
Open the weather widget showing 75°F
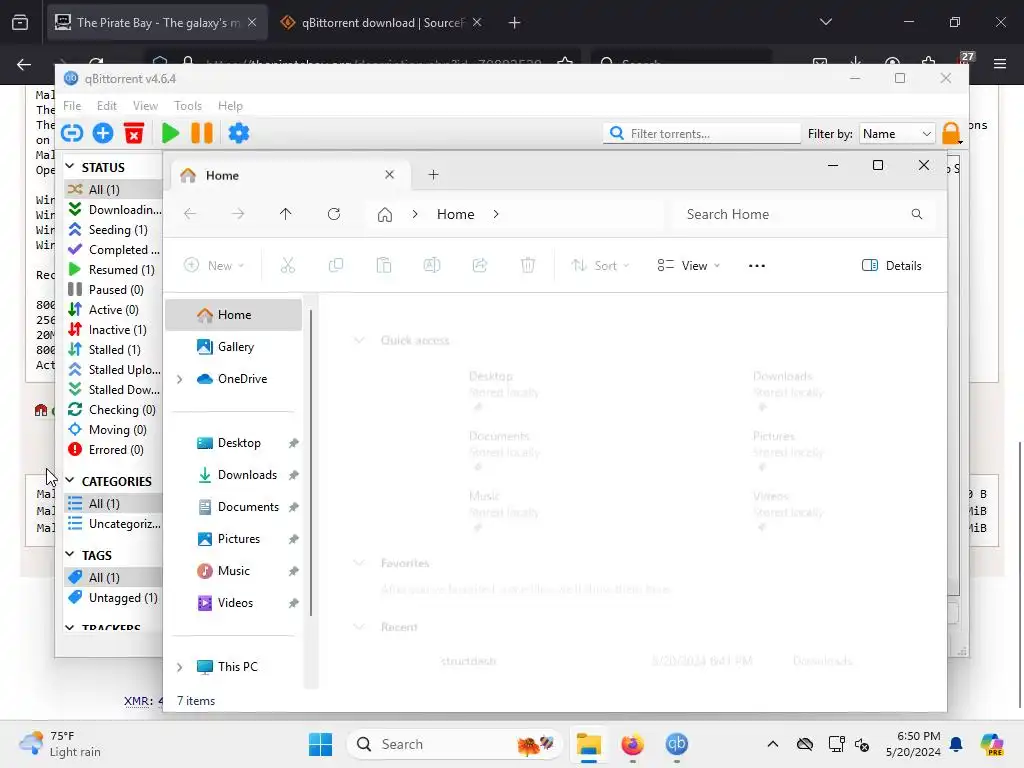tap(60, 744)
